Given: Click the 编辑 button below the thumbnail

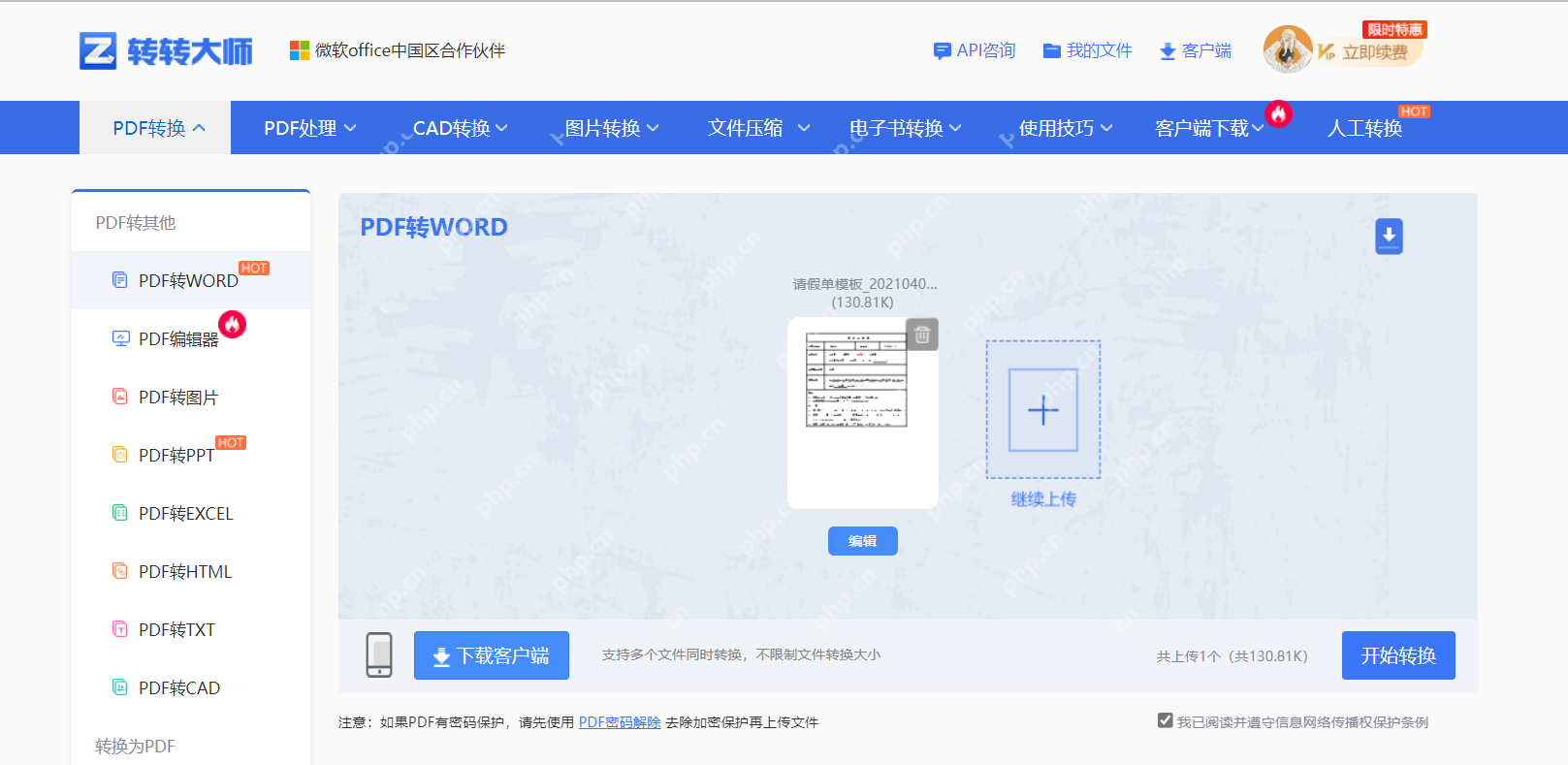Looking at the screenshot, I should tap(862, 541).
